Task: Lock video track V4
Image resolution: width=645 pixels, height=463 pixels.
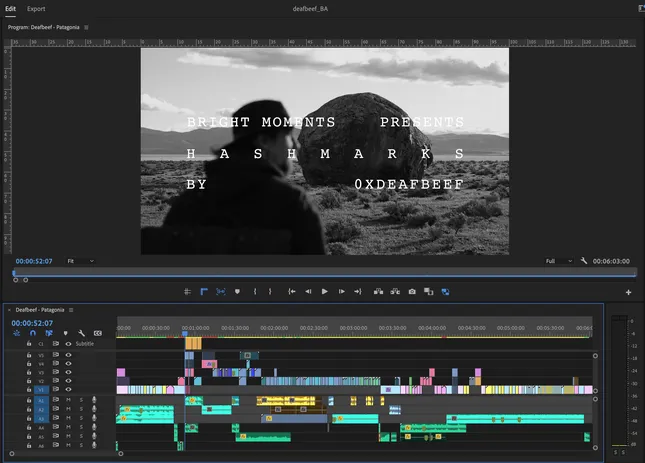Action: (29, 363)
